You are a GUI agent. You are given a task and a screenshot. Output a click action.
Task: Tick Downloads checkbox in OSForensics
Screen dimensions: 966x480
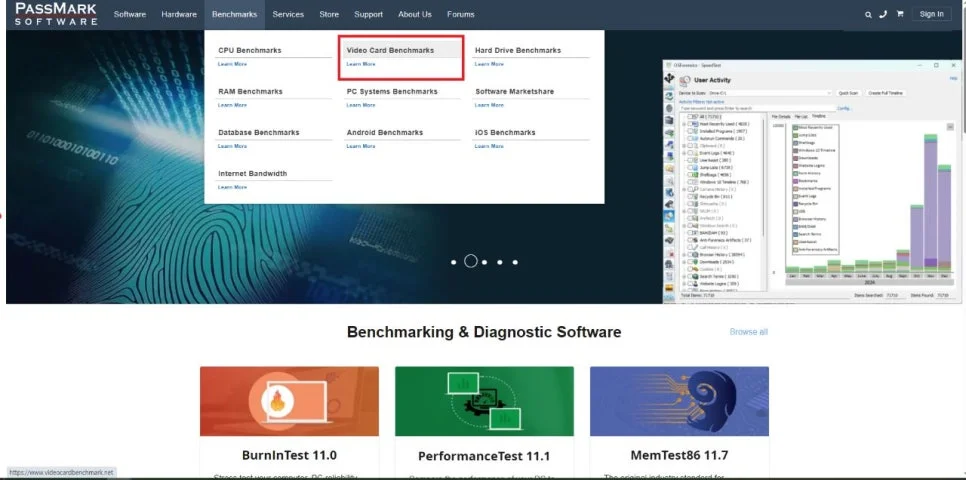tap(691, 262)
